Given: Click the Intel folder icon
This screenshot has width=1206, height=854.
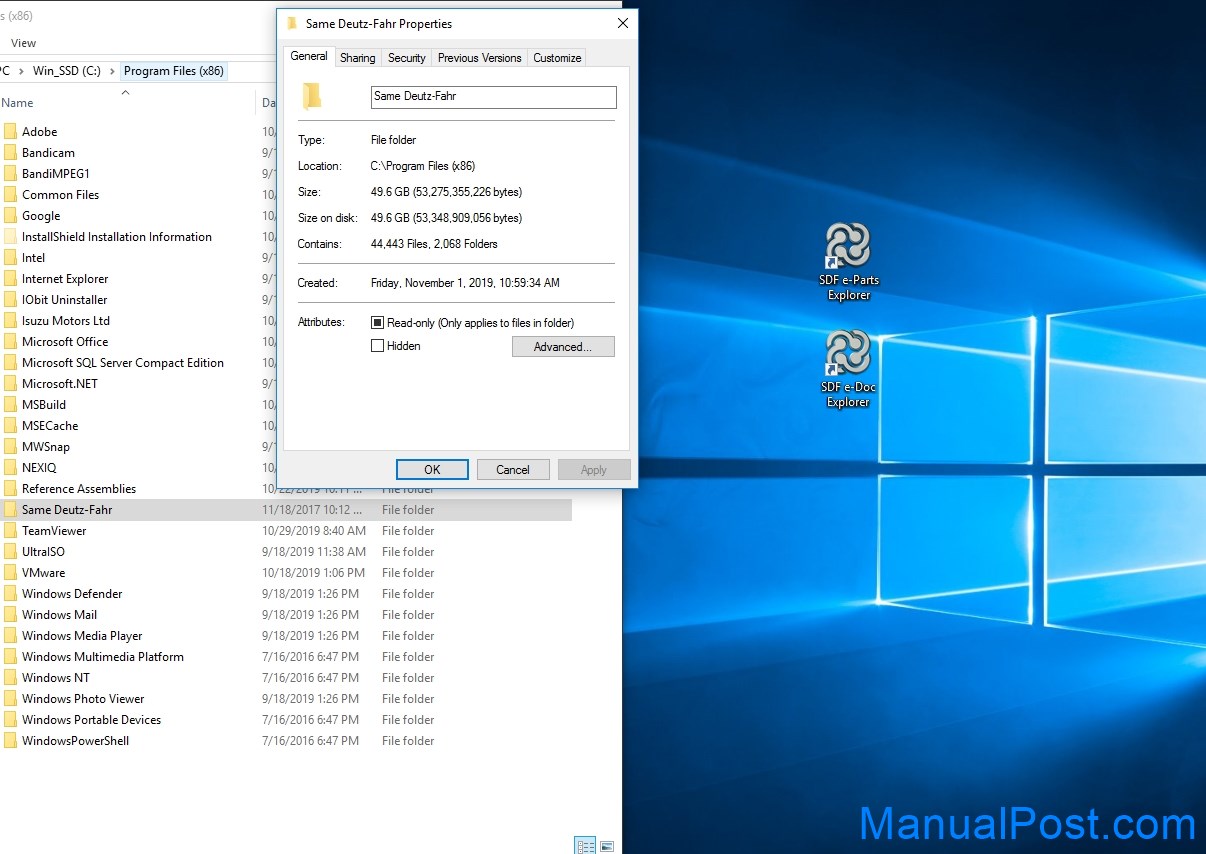Looking at the screenshot, I should coord(10,258).
